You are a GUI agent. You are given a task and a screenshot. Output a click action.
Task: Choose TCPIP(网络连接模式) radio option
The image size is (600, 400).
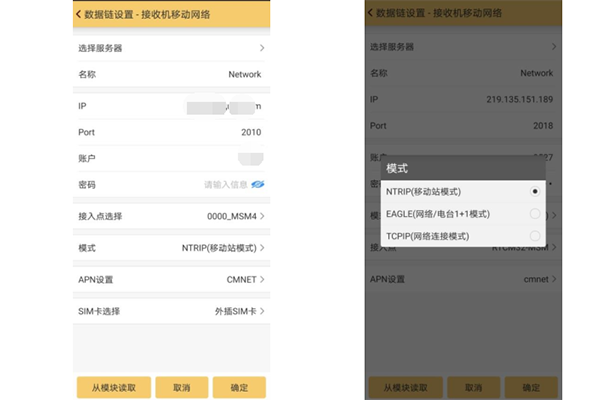pos(536,236)
